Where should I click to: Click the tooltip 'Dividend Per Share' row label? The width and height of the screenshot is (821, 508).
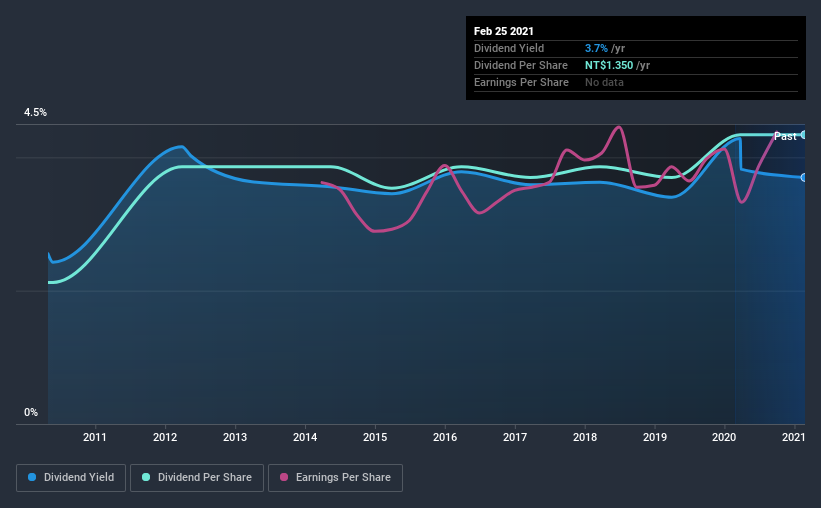point(520,65)
